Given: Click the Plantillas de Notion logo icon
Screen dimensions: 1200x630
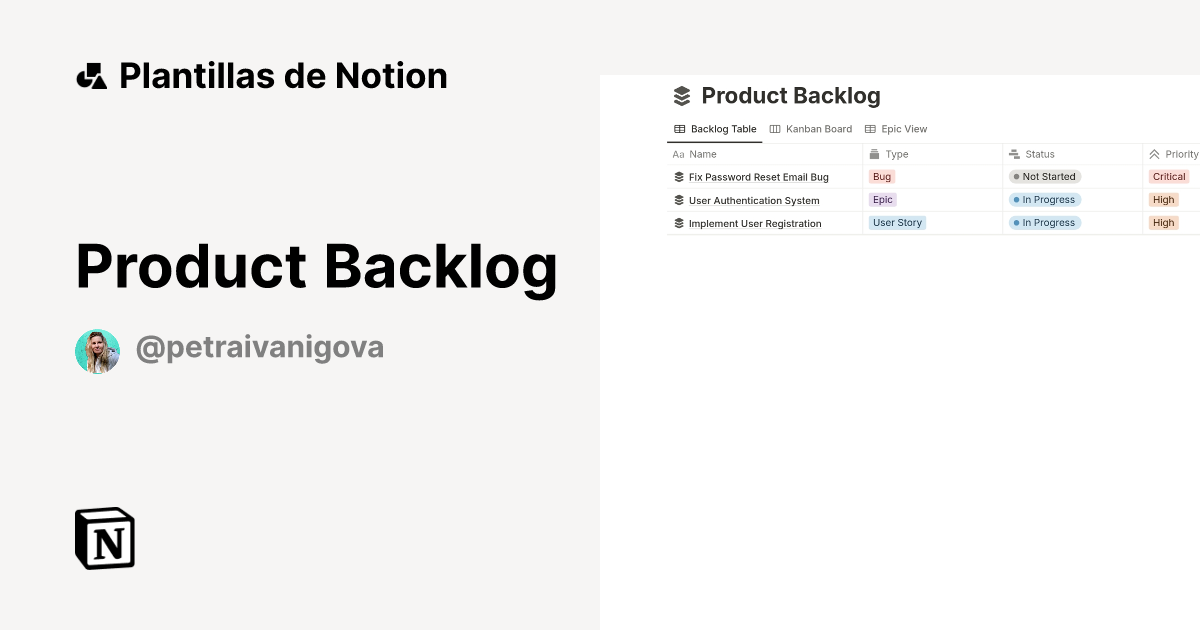Looking at the screenshot, I should [x=91, y=74].
